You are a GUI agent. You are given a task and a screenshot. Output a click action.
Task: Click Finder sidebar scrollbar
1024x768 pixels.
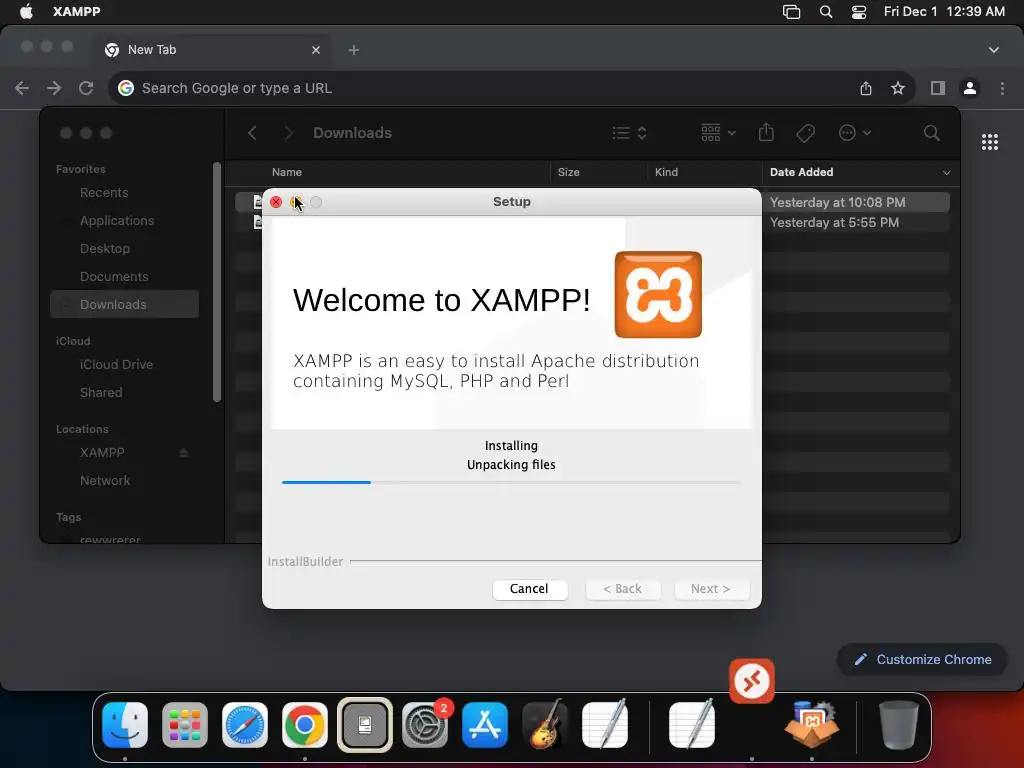(x=217, y=282)
